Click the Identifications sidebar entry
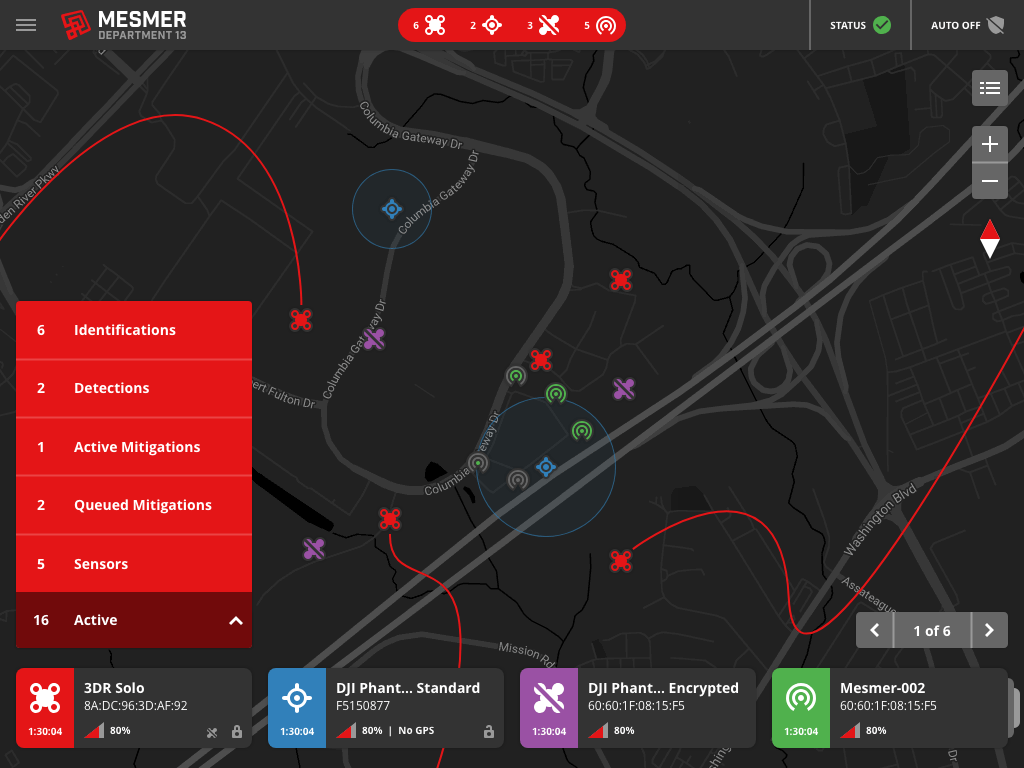Screen dimensions: 1024x768 click(x=133, y=330)
